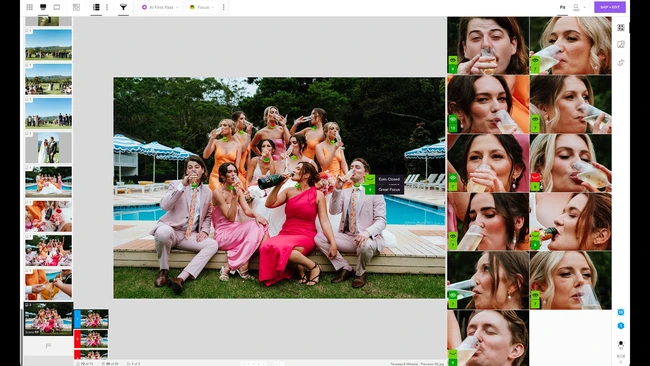The image size is (650, 366).
Task: Click the SHIP + EDIT button
Action: 610,7
